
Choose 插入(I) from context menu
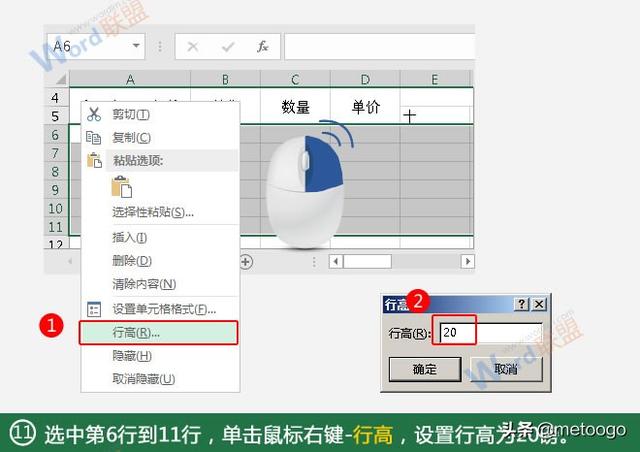coord(160,237)
